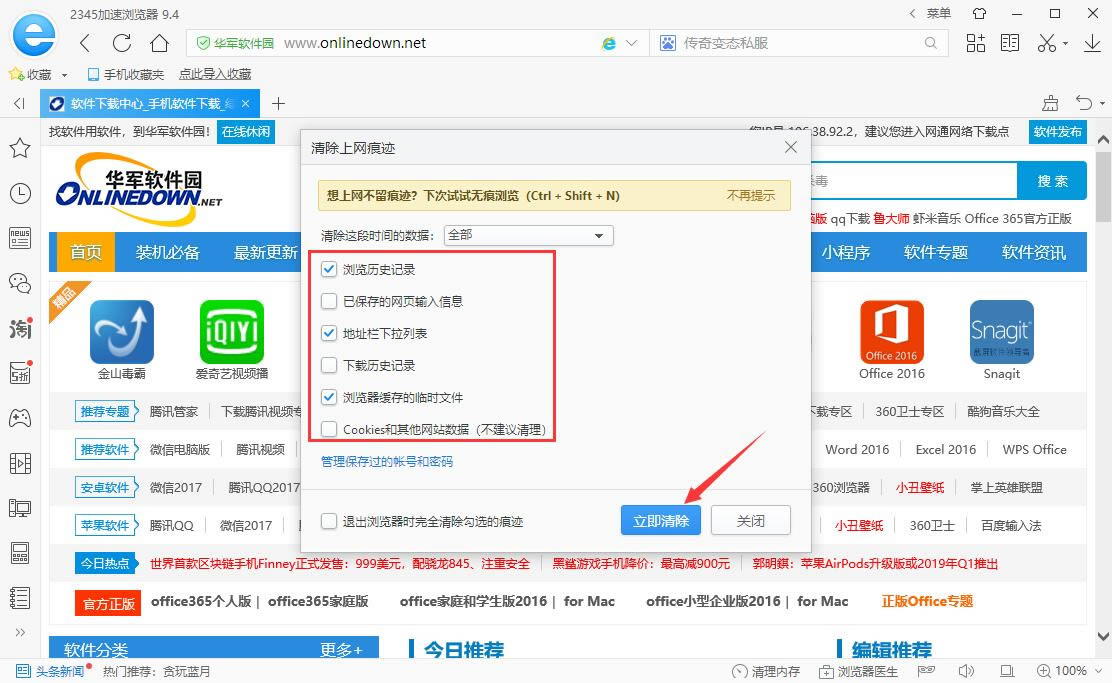Click the 搜索 button on the webpage

(x=1052, y=181)
